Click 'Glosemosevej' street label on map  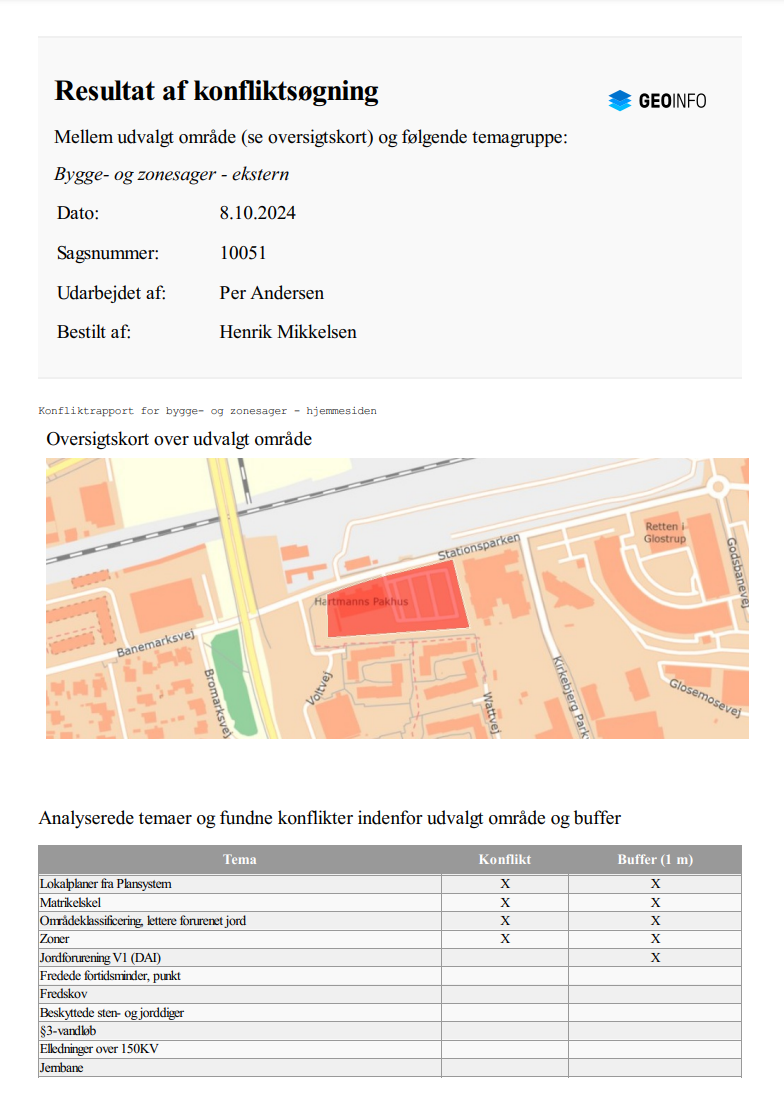click(x=705, y=697)
